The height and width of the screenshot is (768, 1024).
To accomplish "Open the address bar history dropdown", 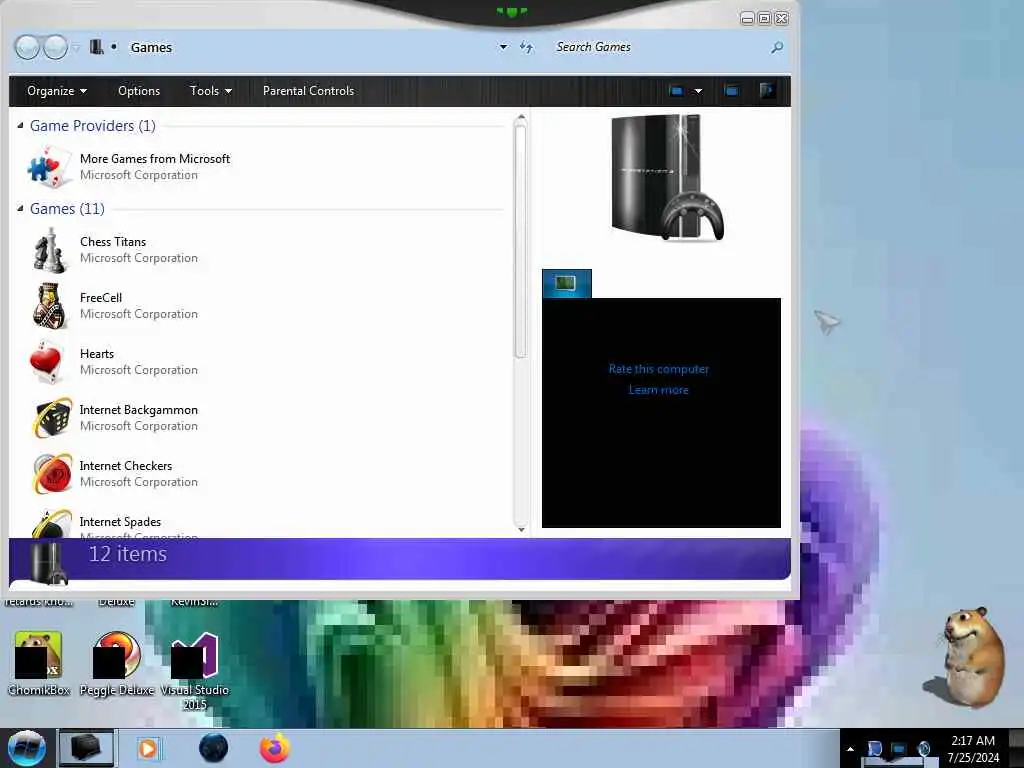I will [x=503, y=47].
